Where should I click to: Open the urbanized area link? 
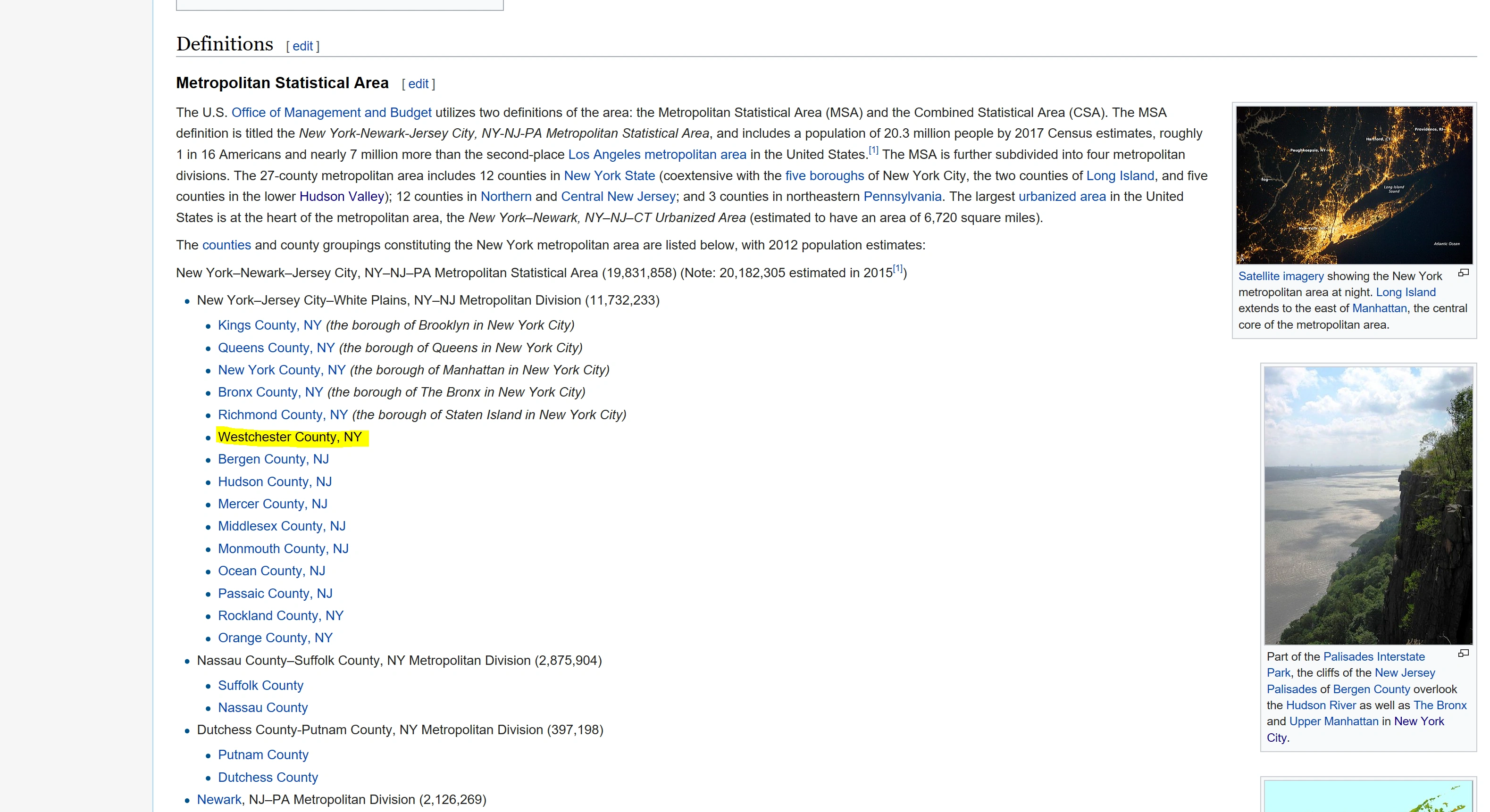tap(1062, 197)
